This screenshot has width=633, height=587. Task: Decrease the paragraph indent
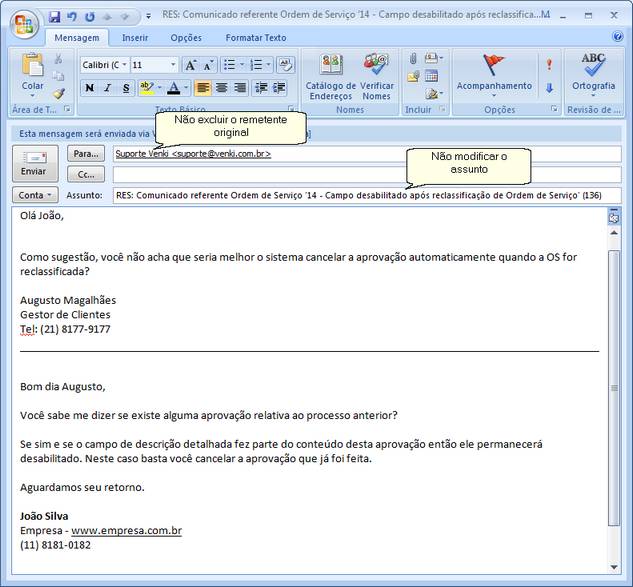click(x=261, y=88)
